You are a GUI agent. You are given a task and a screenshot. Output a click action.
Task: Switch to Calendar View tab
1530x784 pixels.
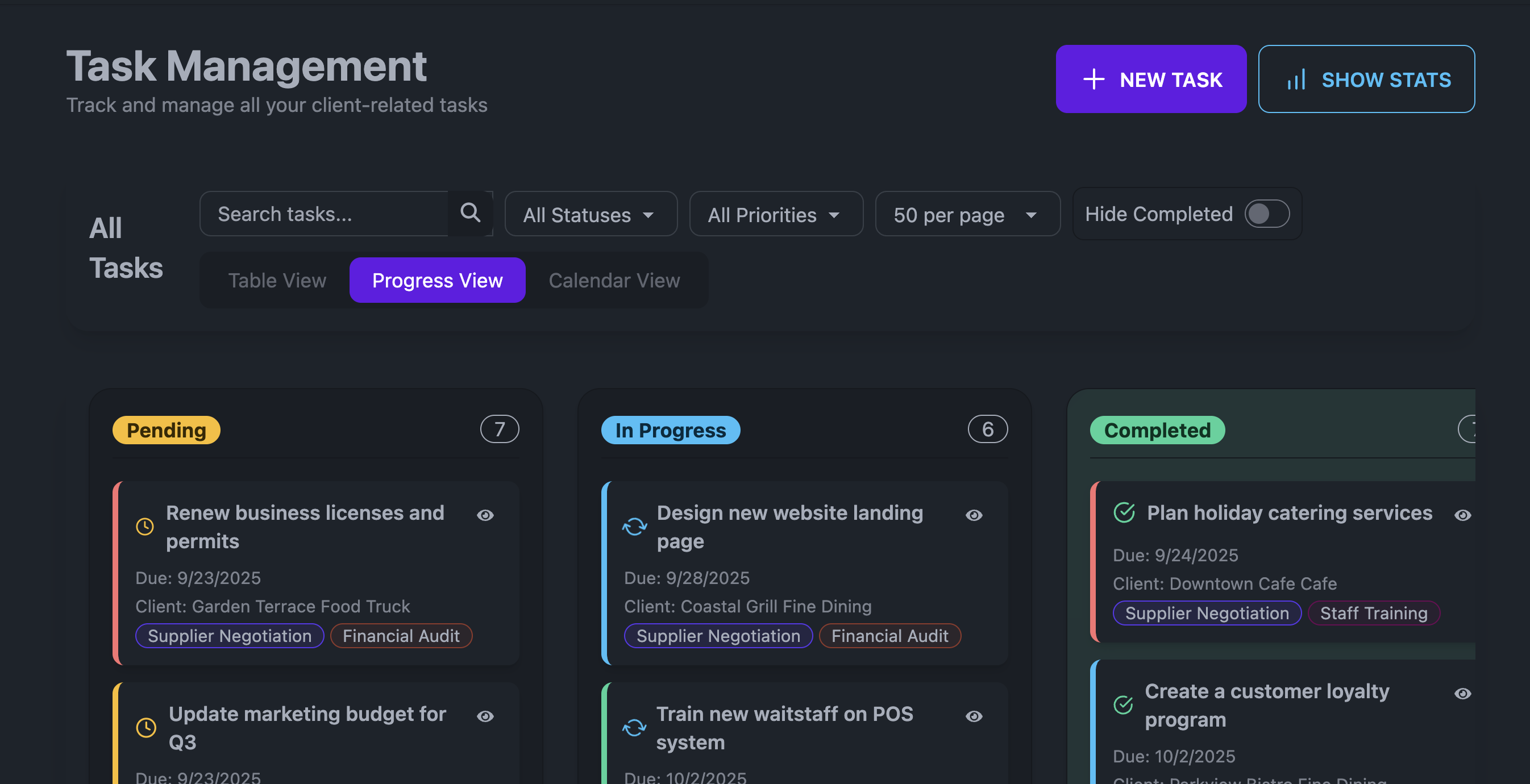pyautogui.click(x=614, y=280)
